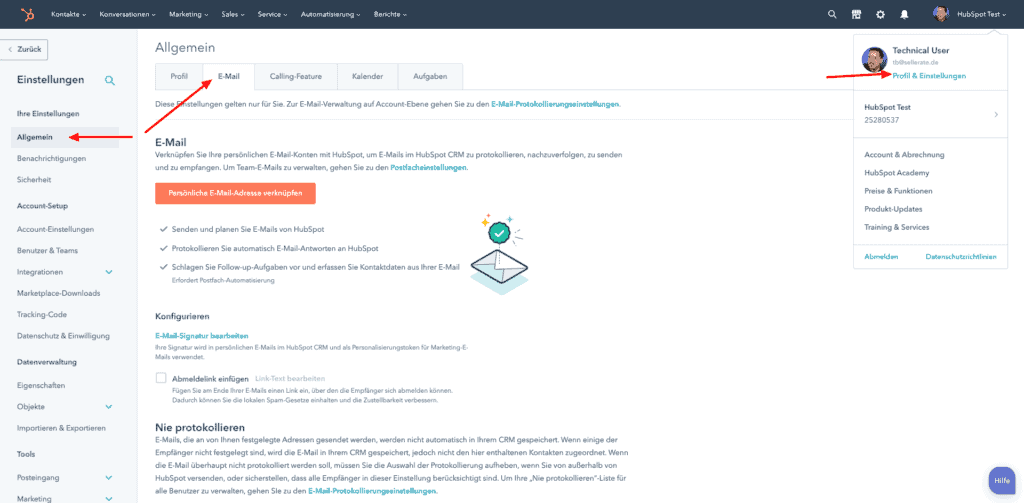
Task: Open Account-Einstellungen in the sidebar
Action: pyautogui.click(x=56, y=229)
